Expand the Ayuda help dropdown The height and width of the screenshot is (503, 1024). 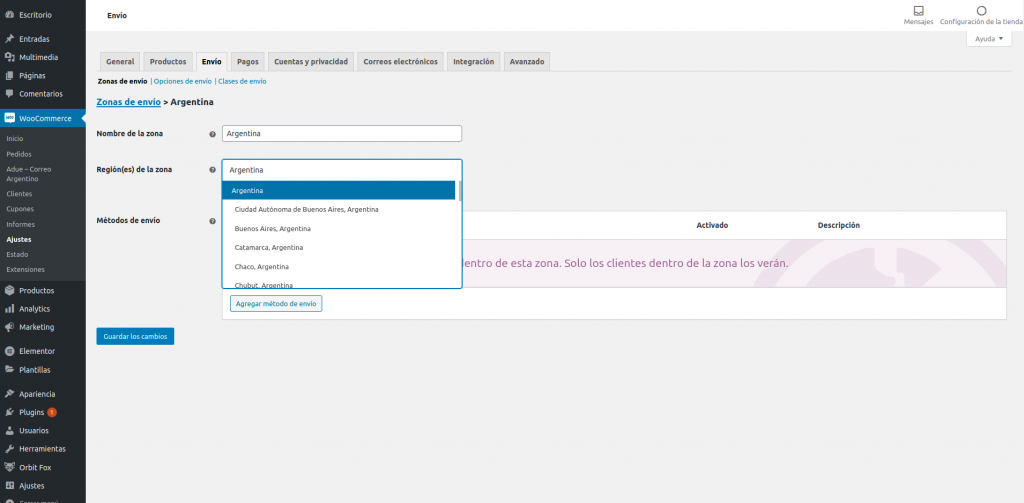pos(988,39)
